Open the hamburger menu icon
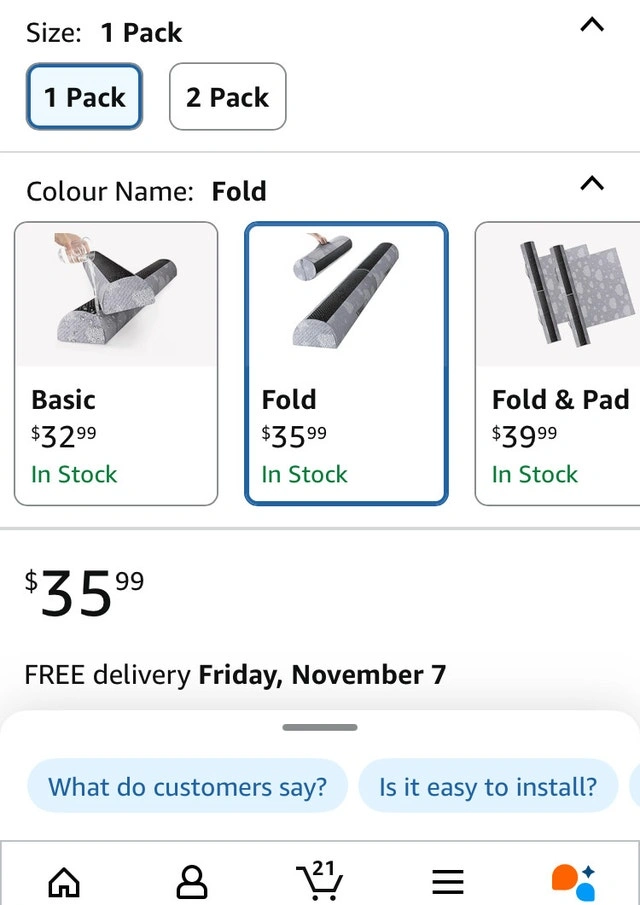The image size is (640, 905). pos(448,881)
